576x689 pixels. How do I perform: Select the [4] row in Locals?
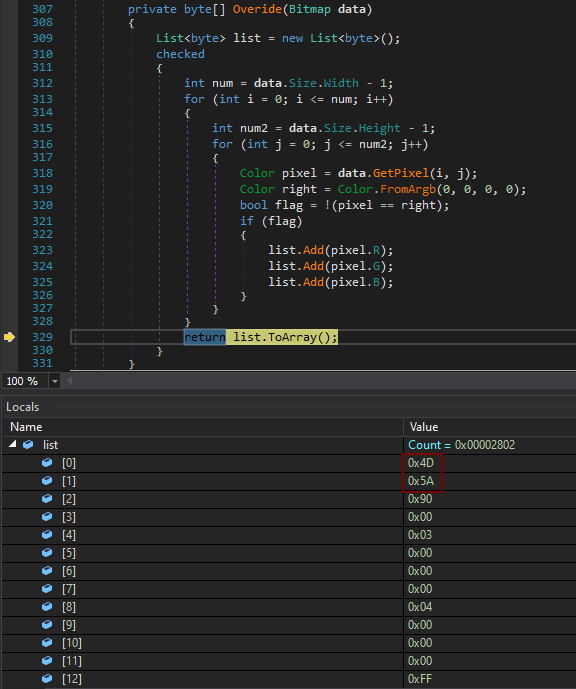[x=289, y=535]
